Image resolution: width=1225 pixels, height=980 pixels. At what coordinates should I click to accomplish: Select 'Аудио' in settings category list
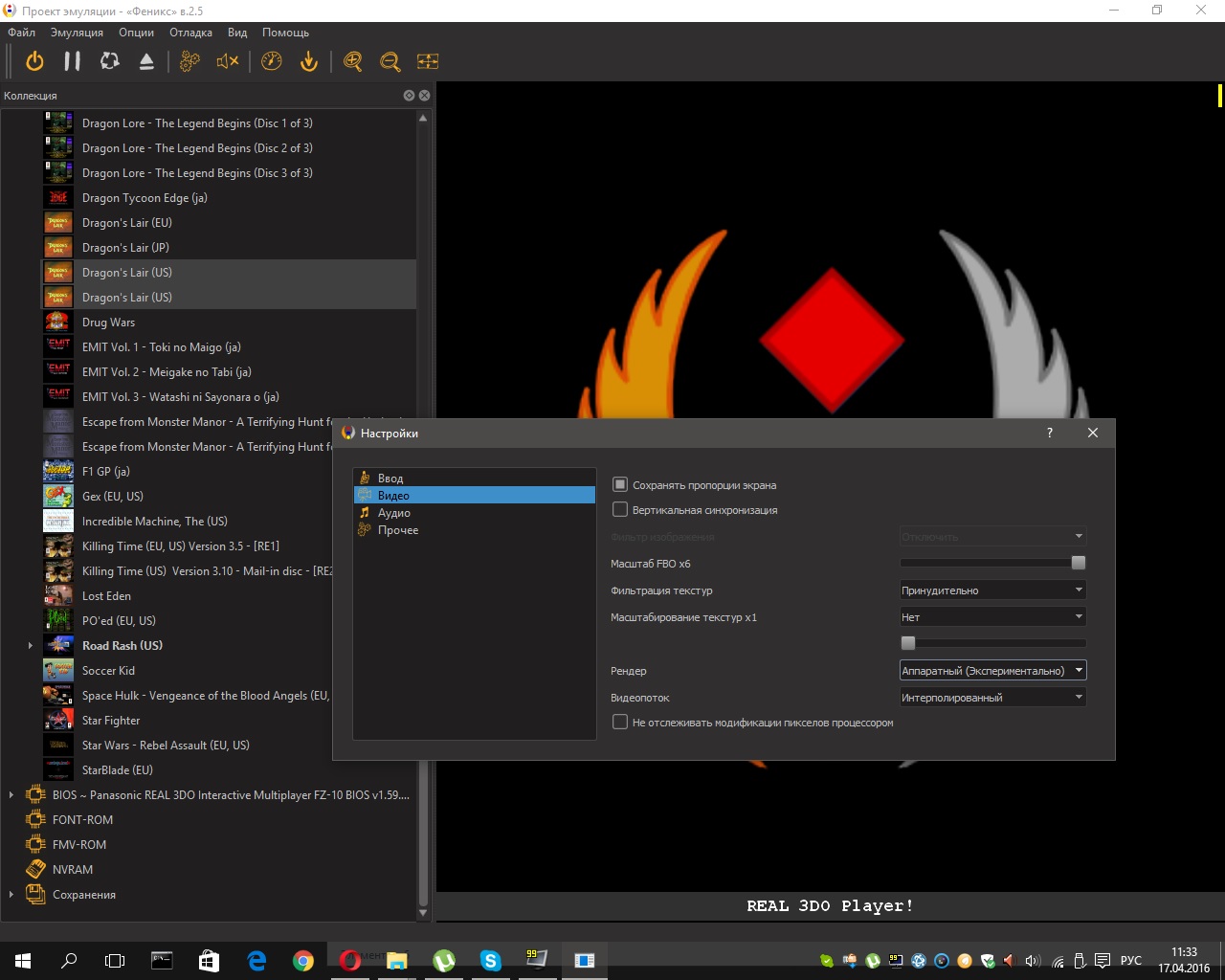tap(393, 513)
